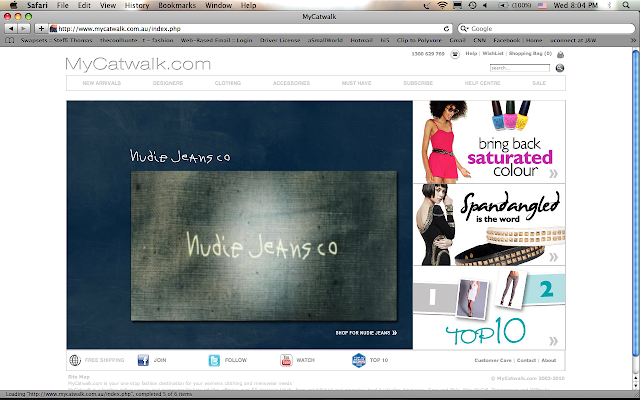This screenshot has width=640, height=400.
Task: Click the Hotmail bookmark
Action: [x=361, y=40]
